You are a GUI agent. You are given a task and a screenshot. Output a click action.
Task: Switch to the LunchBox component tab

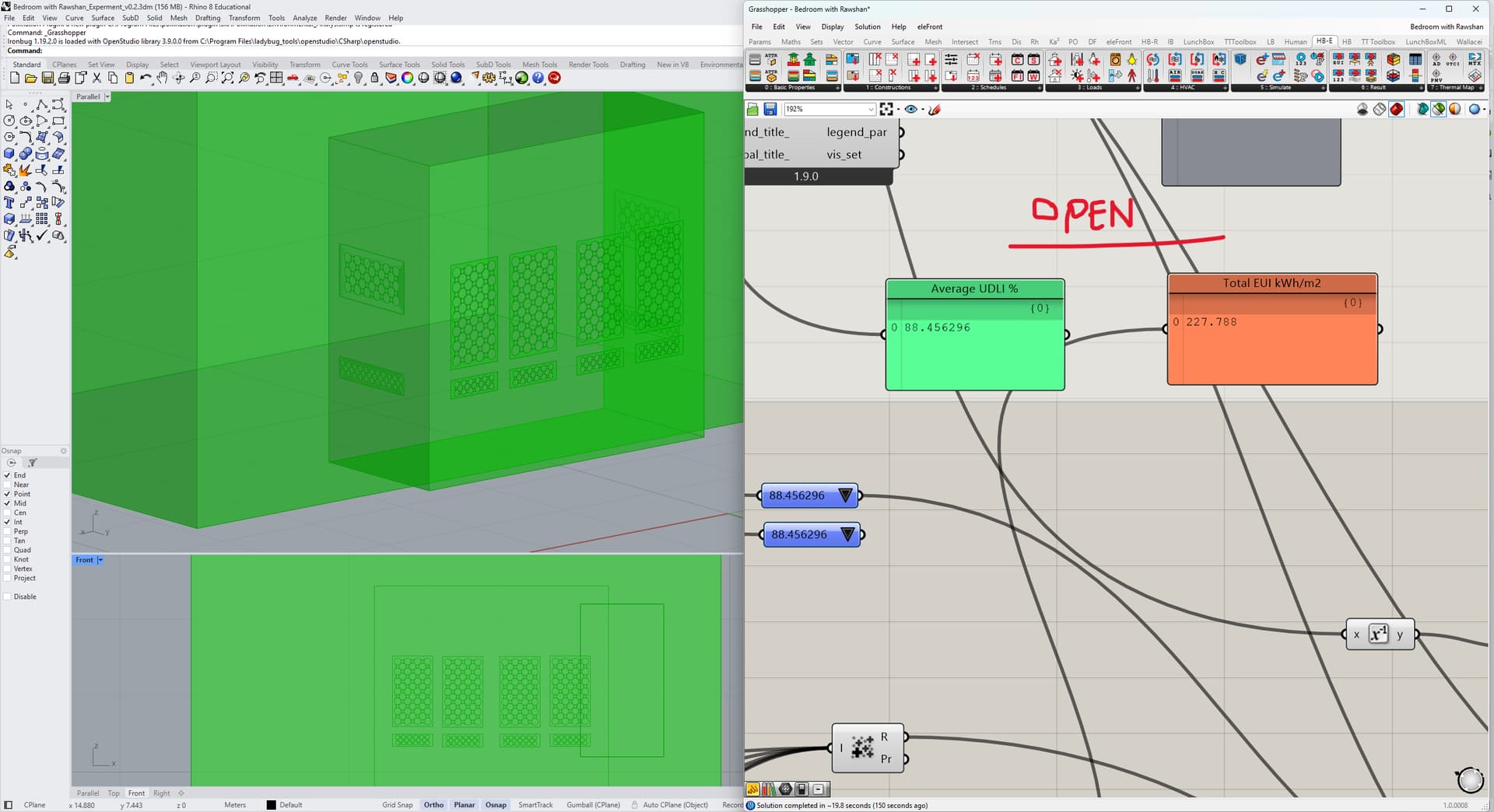point(1198,42)
